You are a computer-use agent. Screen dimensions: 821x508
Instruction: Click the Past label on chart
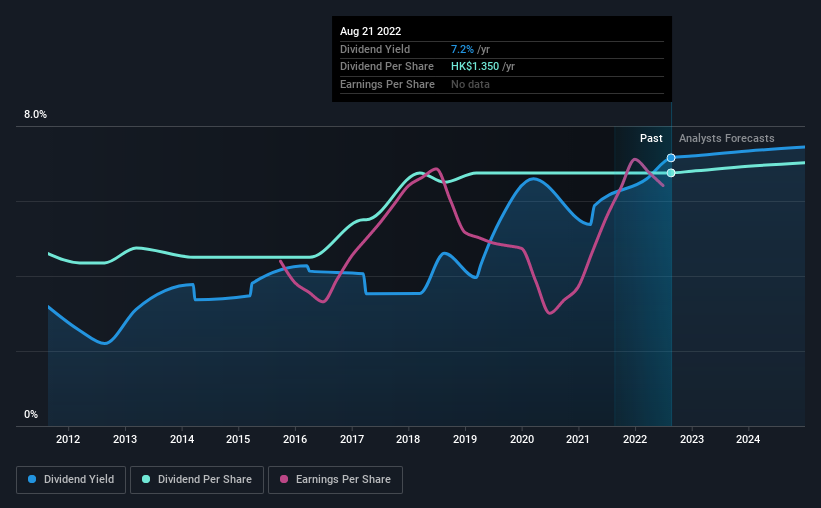point(651,138)
